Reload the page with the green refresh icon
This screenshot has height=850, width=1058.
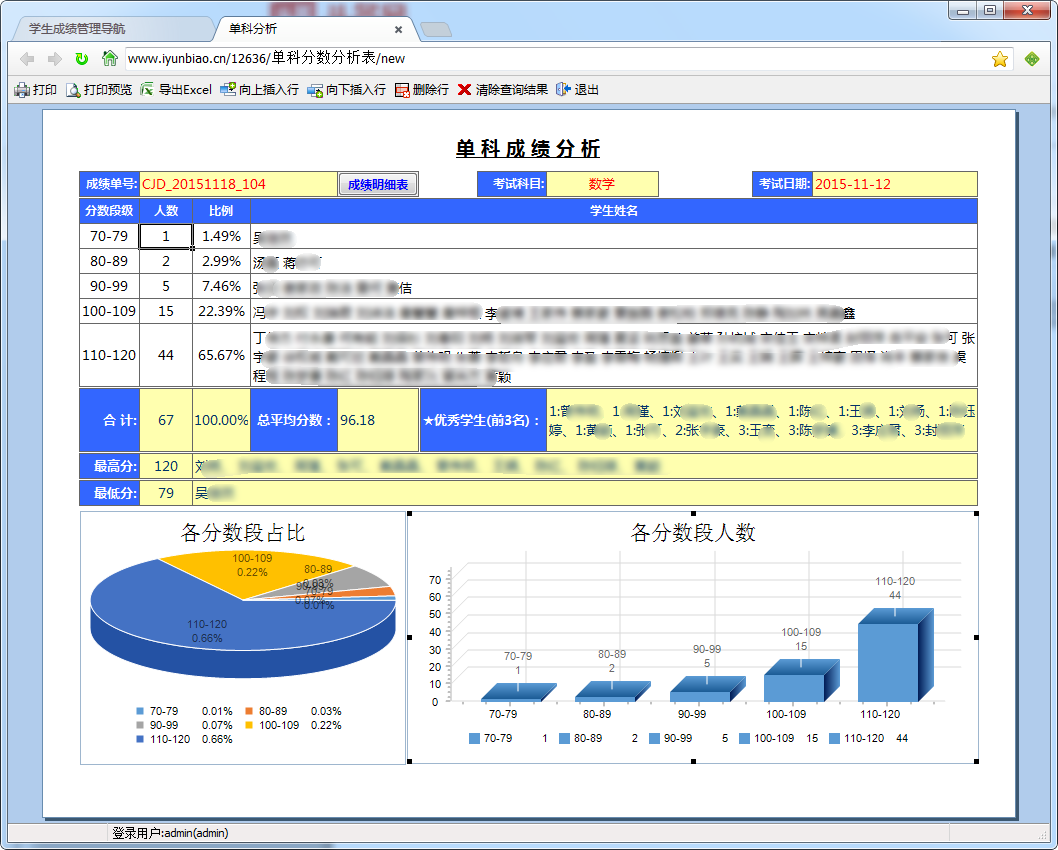tap(82, 59)
